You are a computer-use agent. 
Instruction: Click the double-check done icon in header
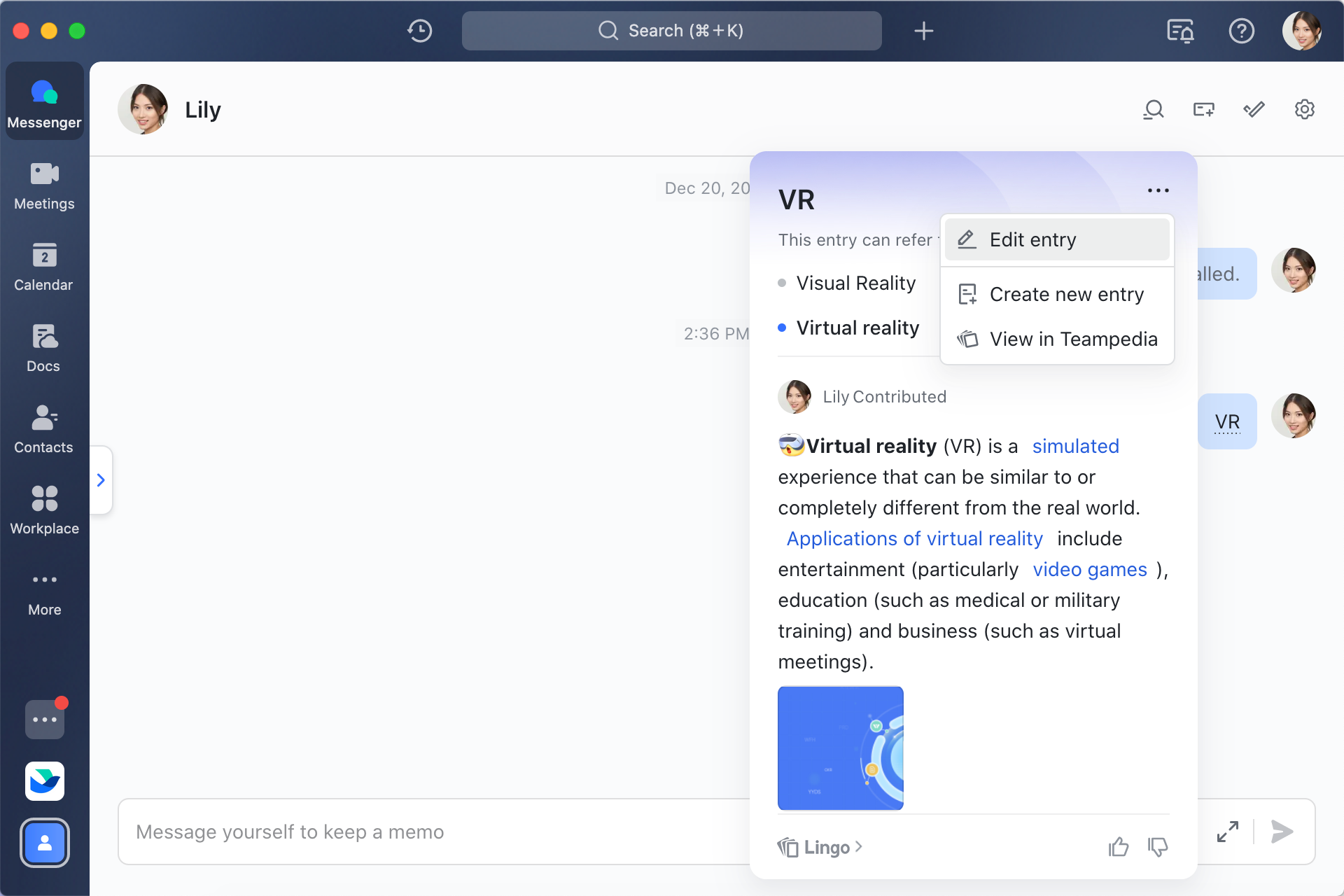[1254, 110]
